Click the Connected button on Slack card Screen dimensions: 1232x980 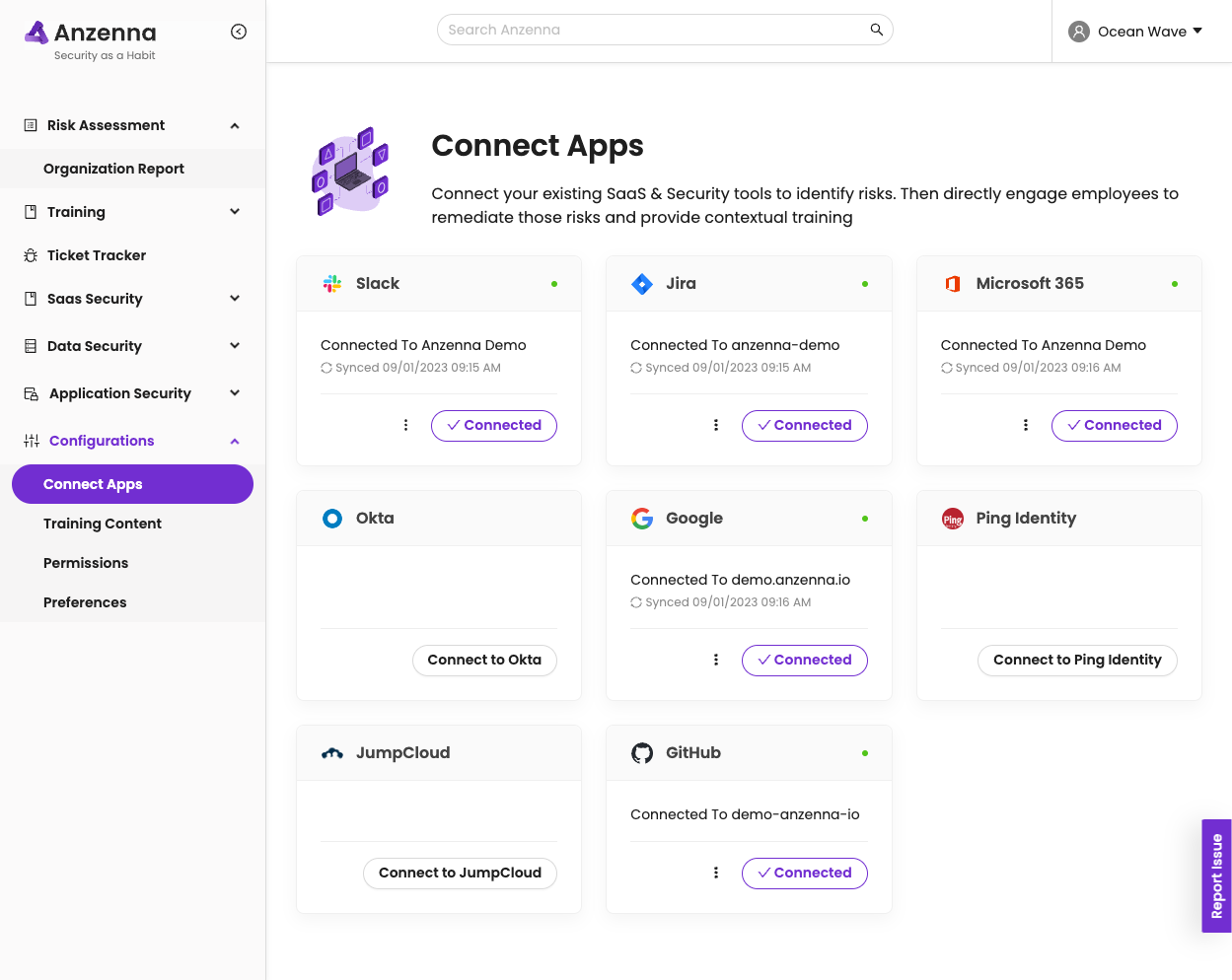494,426
